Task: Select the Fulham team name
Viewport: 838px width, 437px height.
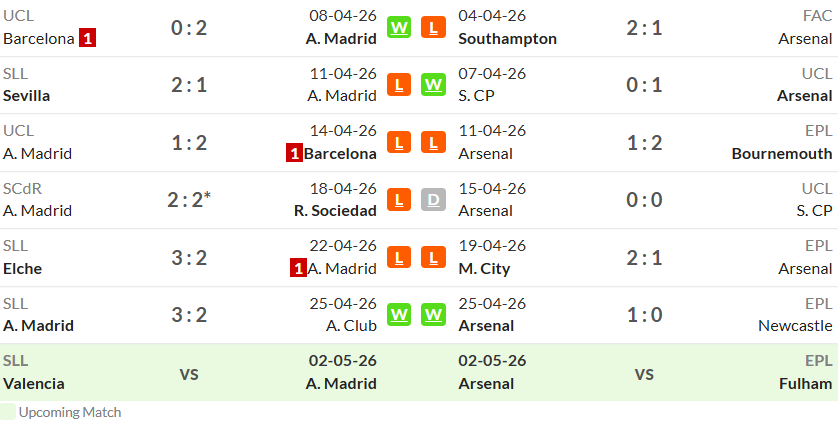Action: pos(805,384)
